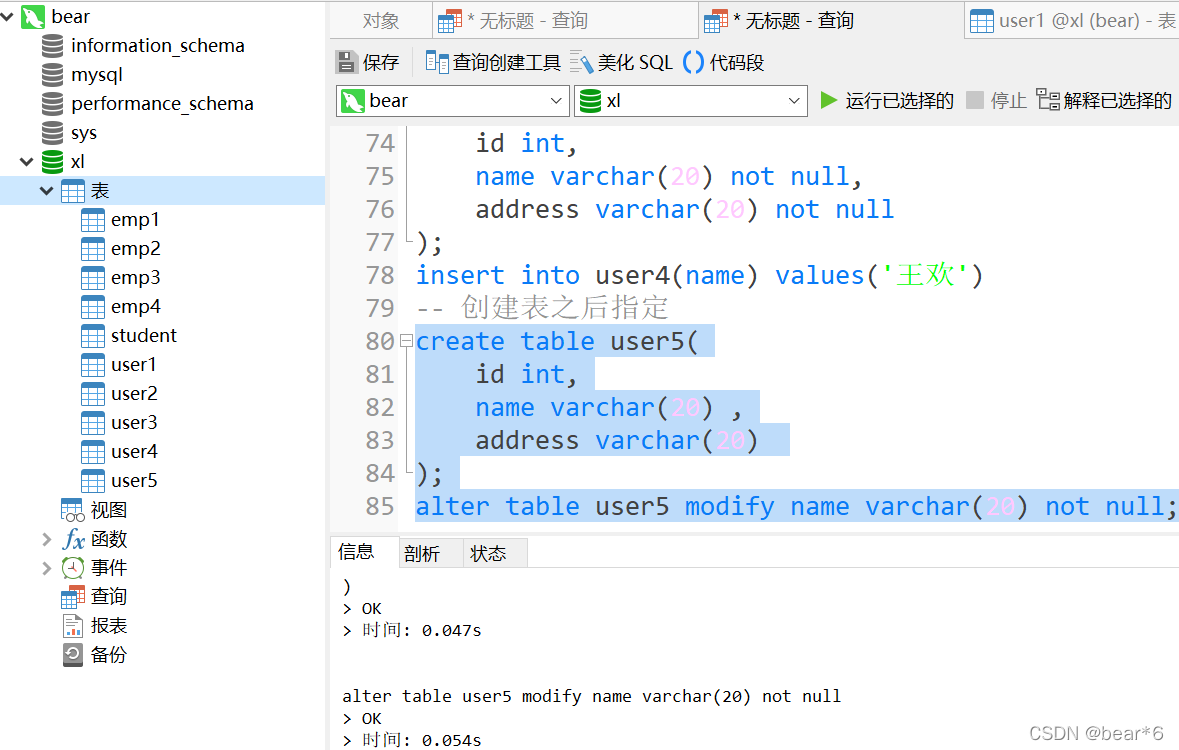Click the user5 table icon

click(x=92, y=481)
